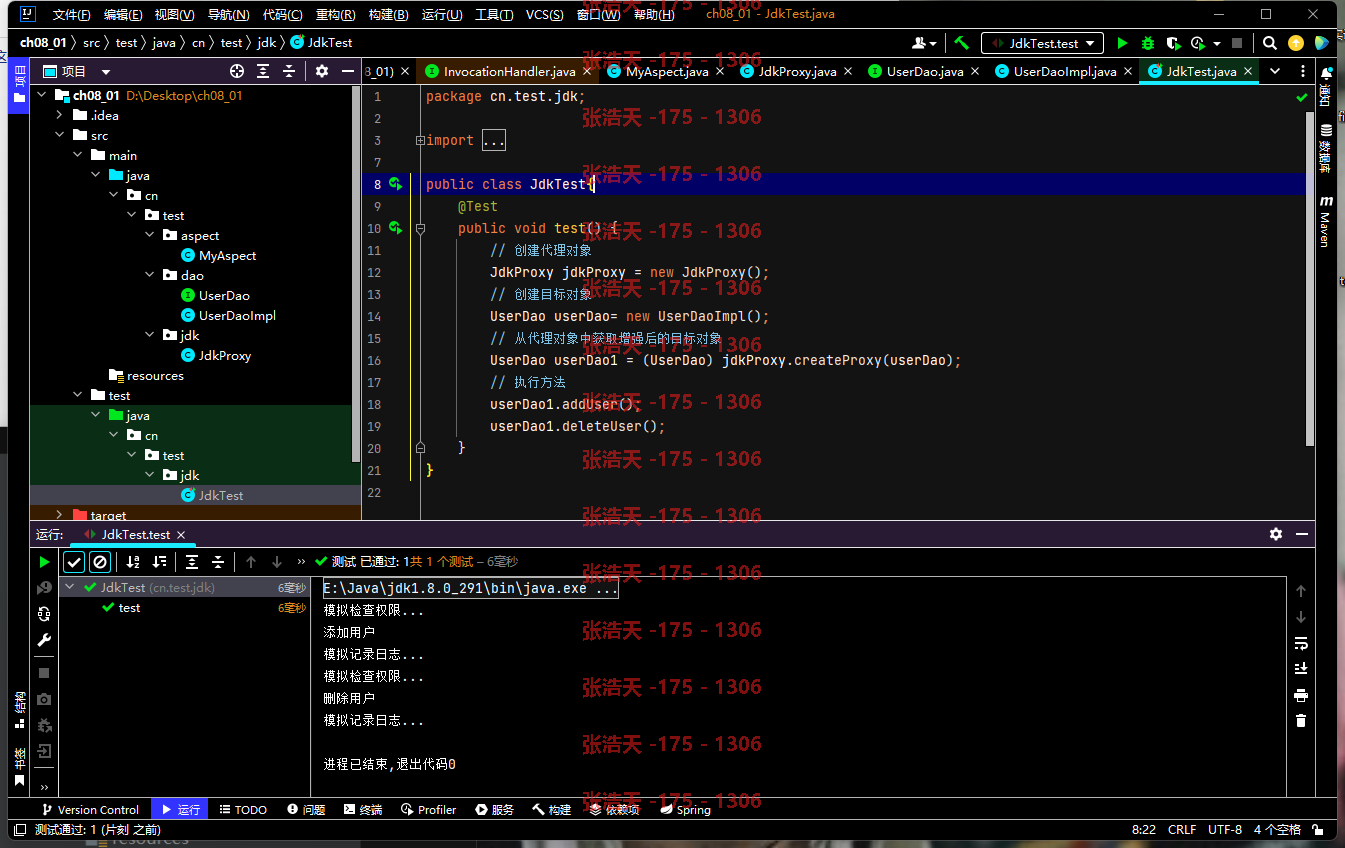The image size is (1345, 848).
Task: Open the JdkTest.test run configuration dropdown
Action: point(1042,43)
